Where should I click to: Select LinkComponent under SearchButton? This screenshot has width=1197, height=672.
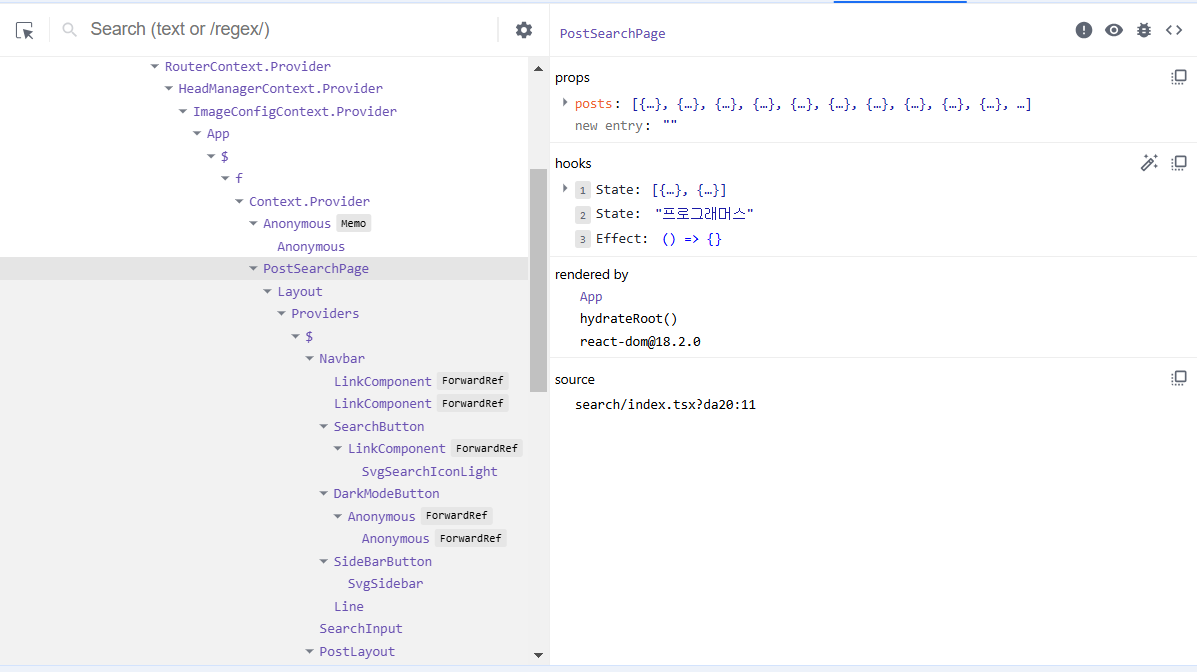tap(396, 449)
